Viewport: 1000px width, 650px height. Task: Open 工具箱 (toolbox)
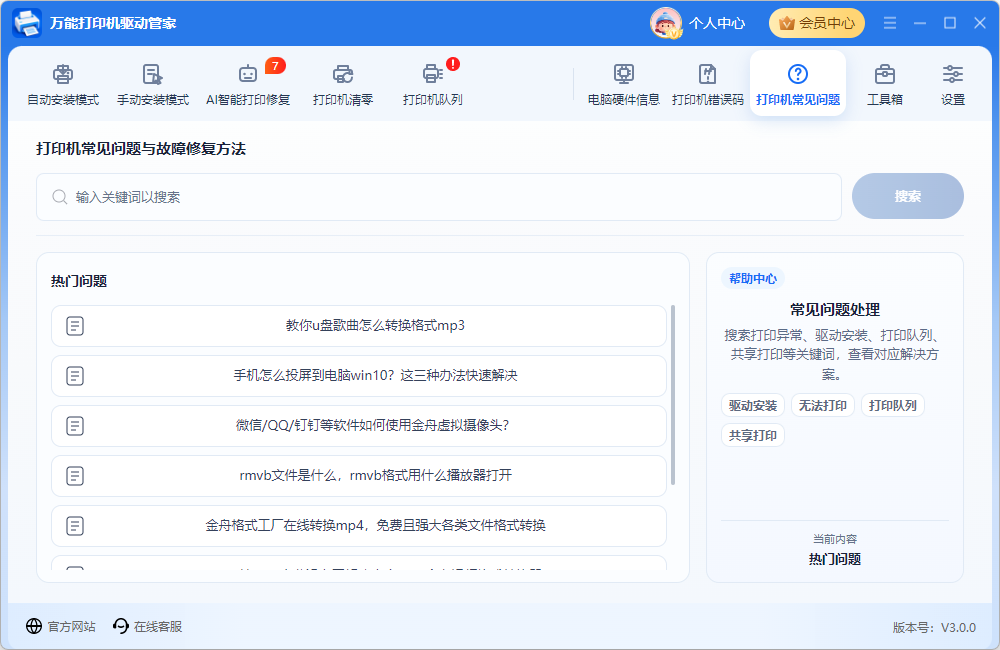(x=885, y=84)
